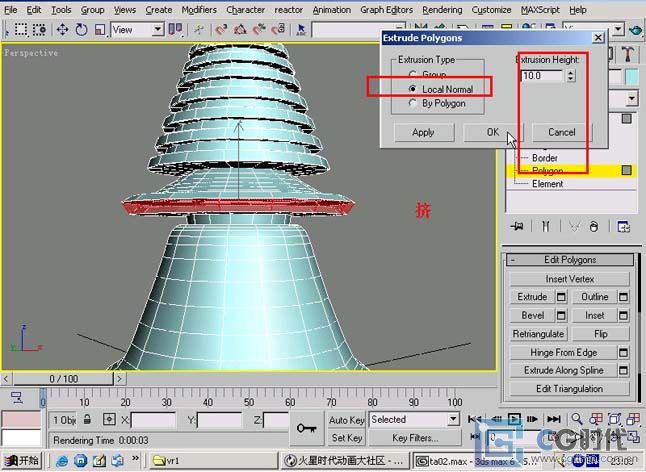Open the File menu

(11, 9)
